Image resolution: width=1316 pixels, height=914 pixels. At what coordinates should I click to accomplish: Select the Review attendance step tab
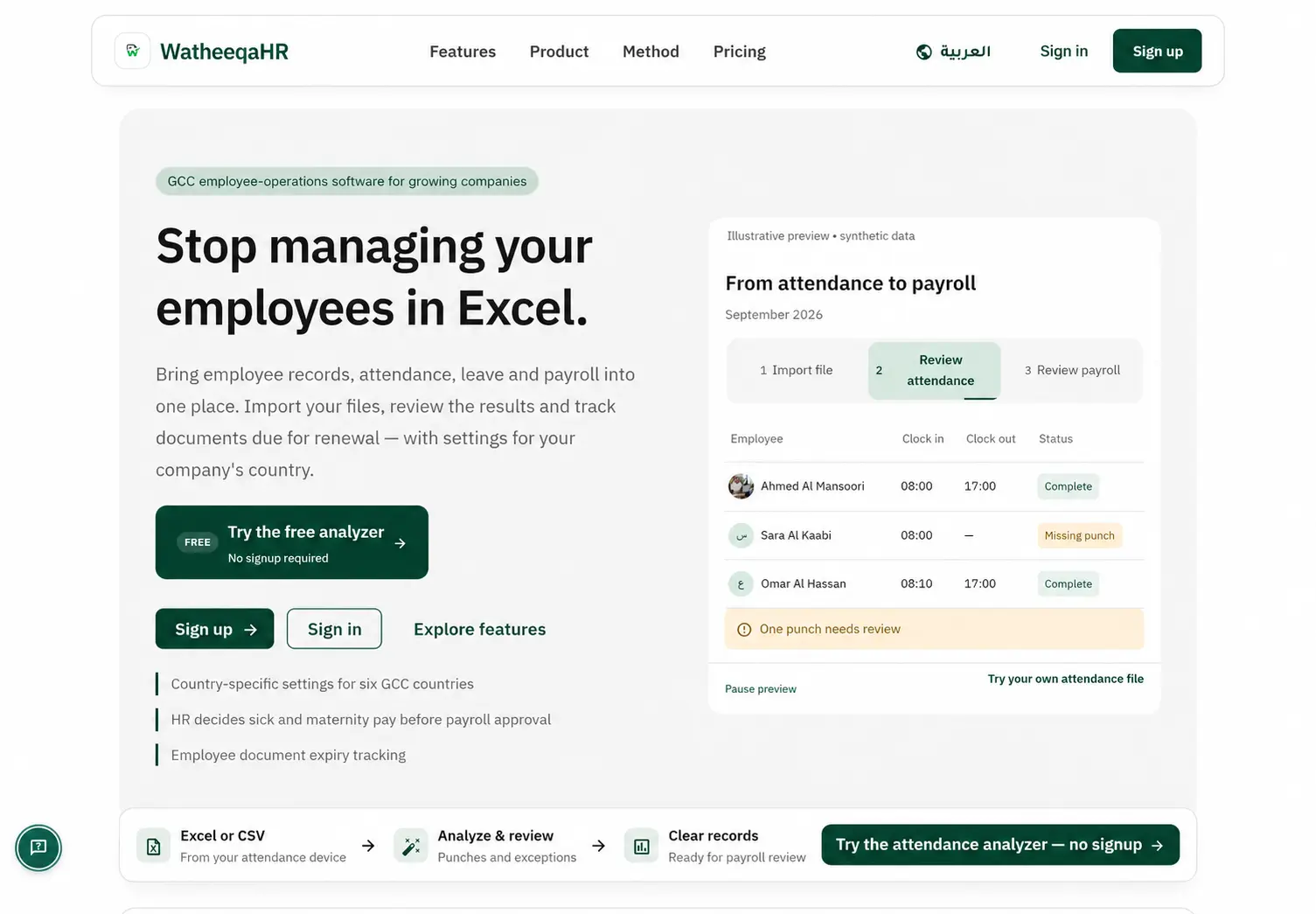click(934, 370)
